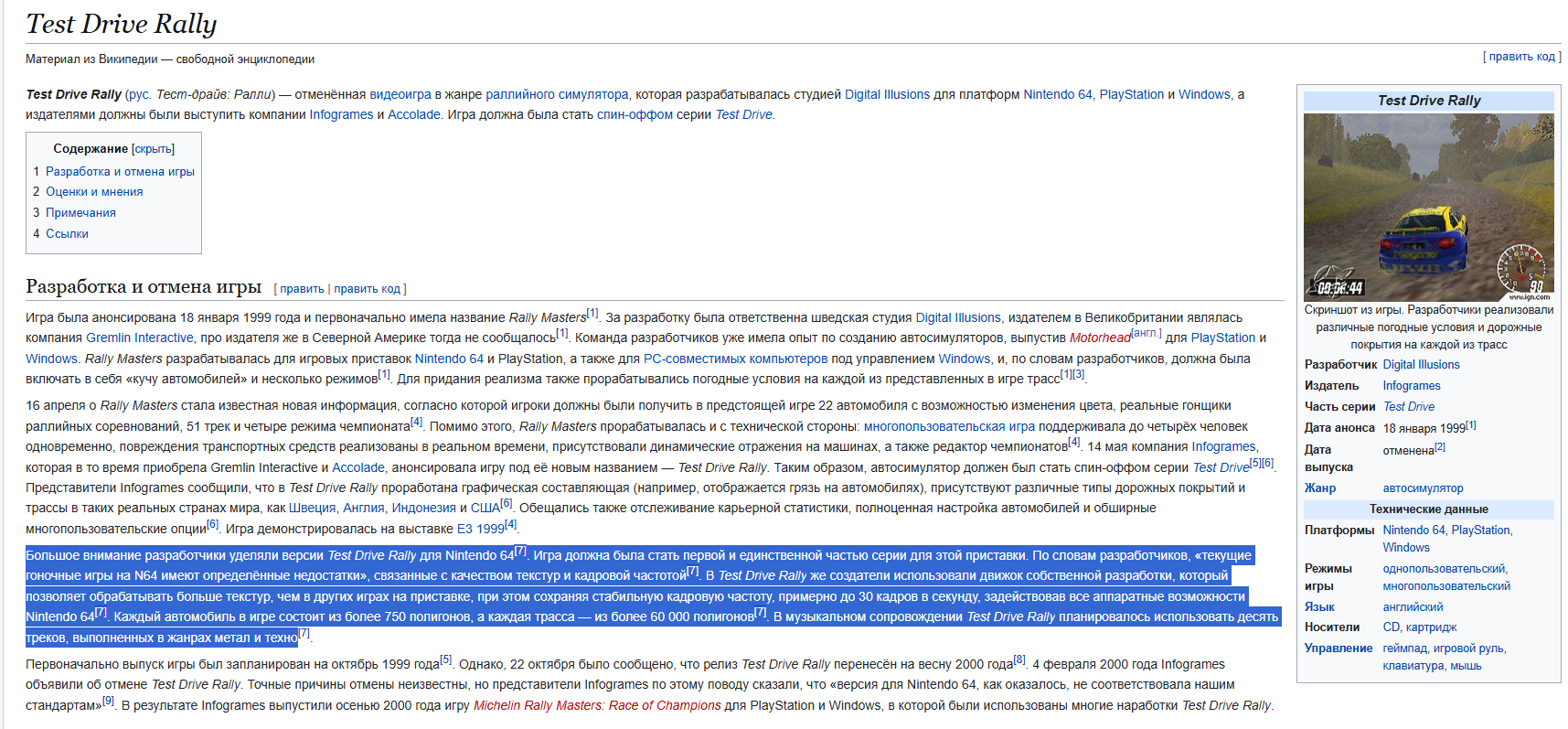The width and height of the screenshot is (1568, 729).
Task: Open the 'раллийного симулятора' link
Action: (x=557, y=94)
